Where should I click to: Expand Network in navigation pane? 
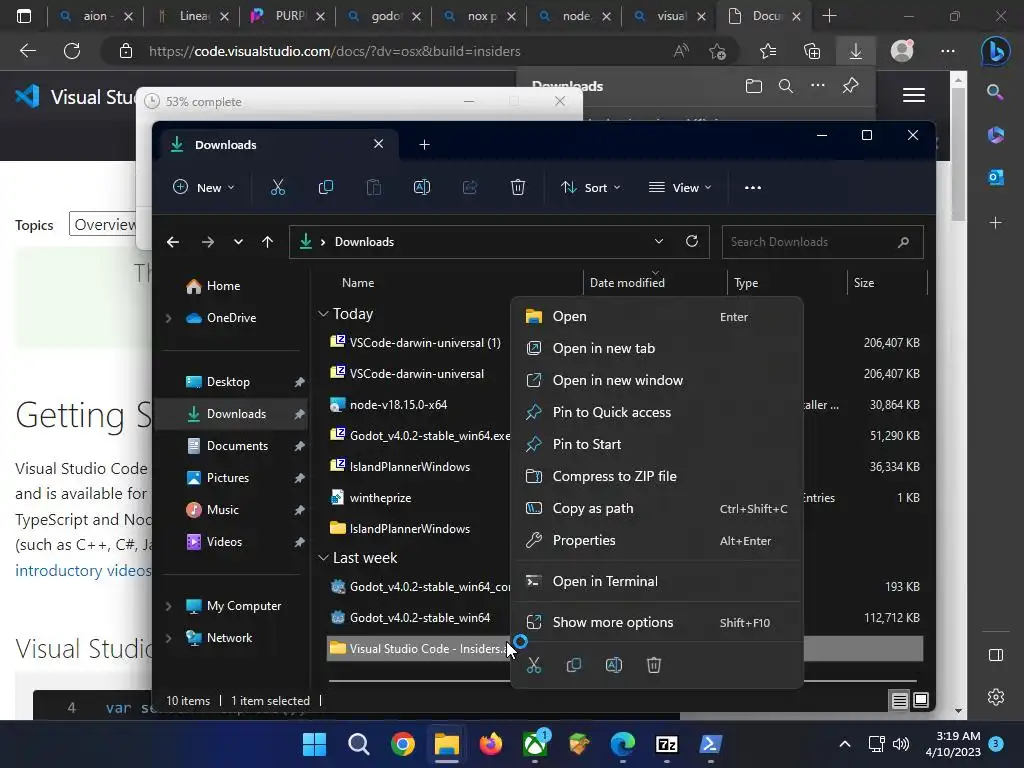pyautogui.click(x=168, y=638)
